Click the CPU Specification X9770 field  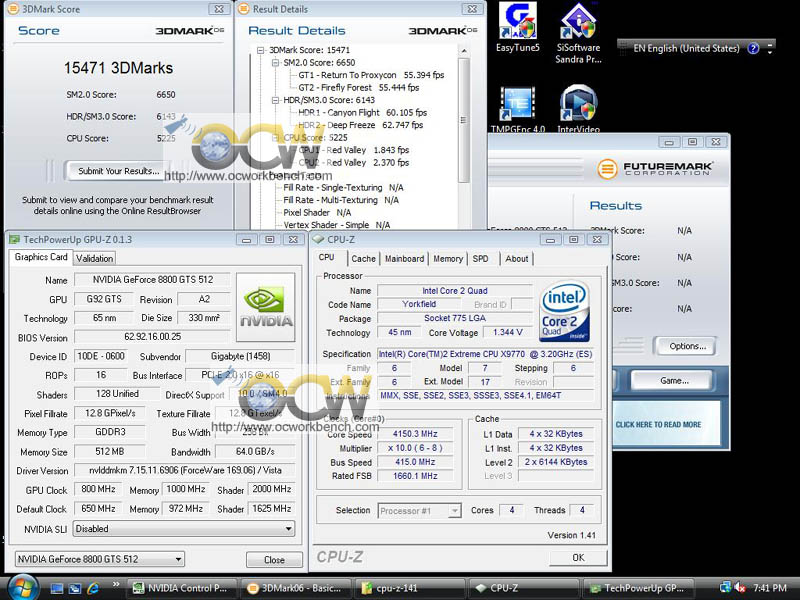pos(485,354)
